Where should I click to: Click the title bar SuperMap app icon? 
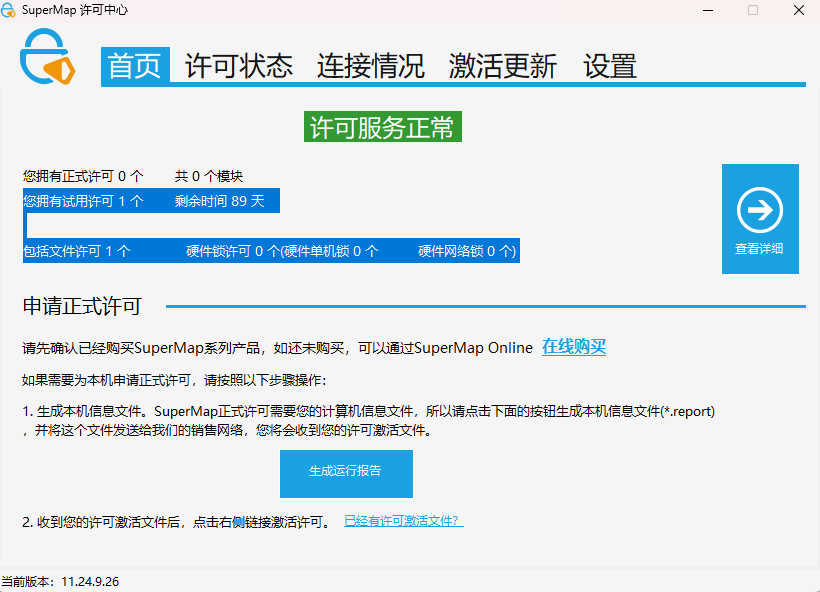pos(8,10)
